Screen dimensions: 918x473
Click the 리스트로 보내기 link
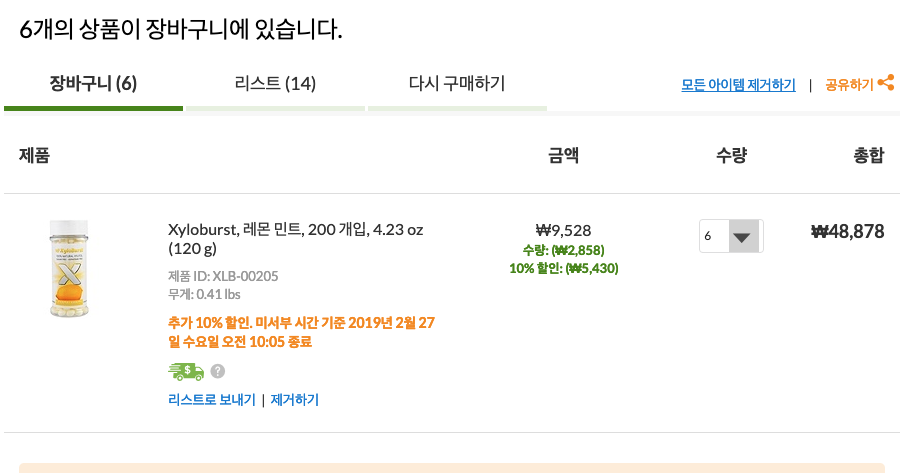[x=211, y=400]
